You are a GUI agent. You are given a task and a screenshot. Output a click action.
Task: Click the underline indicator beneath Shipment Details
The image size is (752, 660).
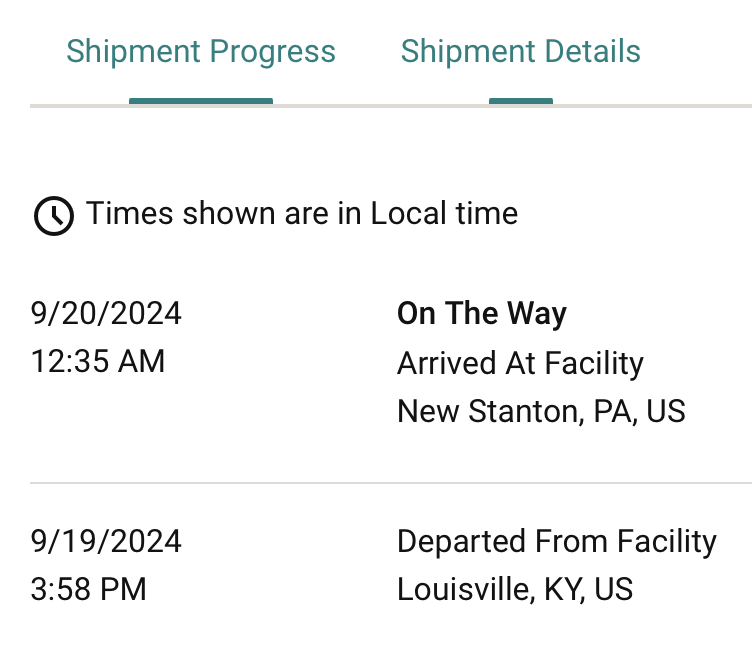pyautogui.click(x=521, y=101)
